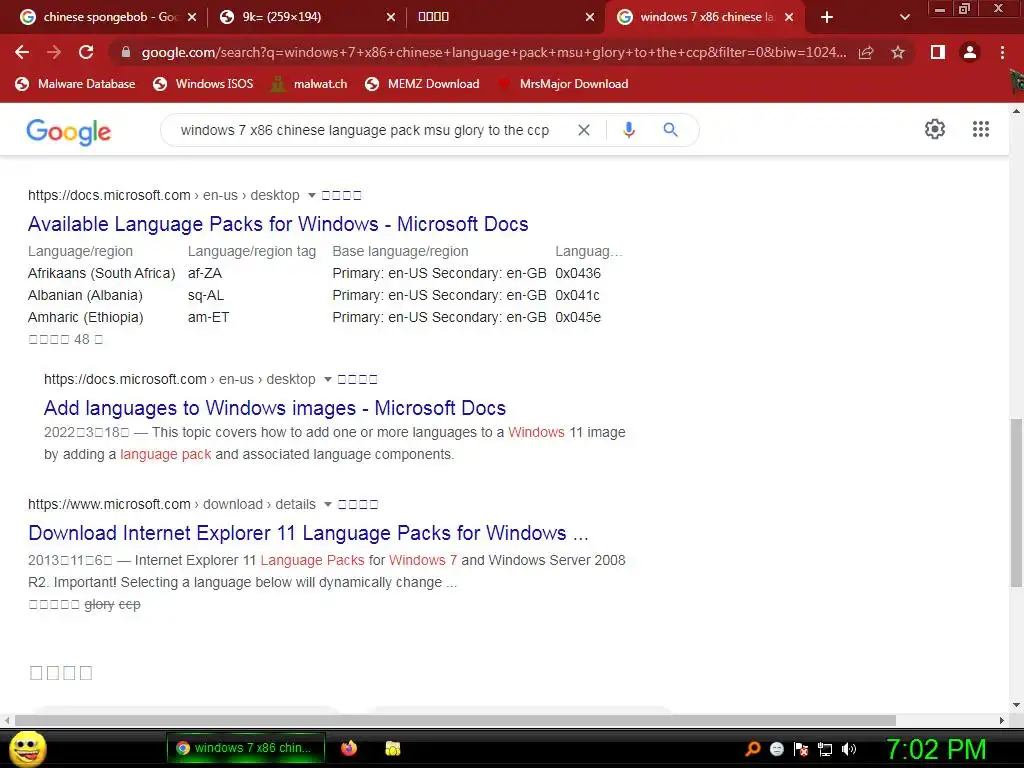Open the volume speaker tray icon

point(849,749)
